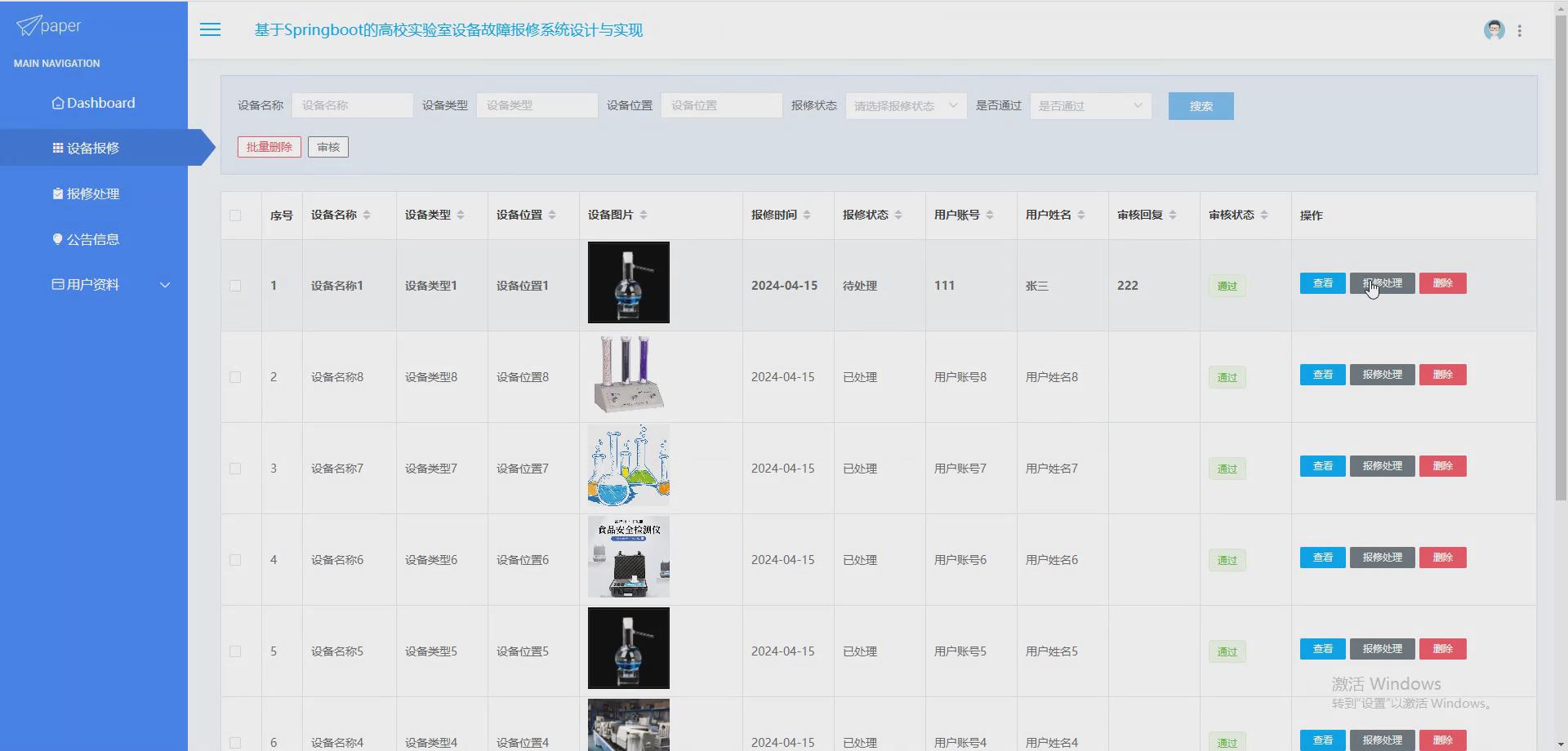The height and width of the screenshot is (751, 1568).
Task: Check the row 4 设备名称6 checkbox
Action: (x=235, y=560)
